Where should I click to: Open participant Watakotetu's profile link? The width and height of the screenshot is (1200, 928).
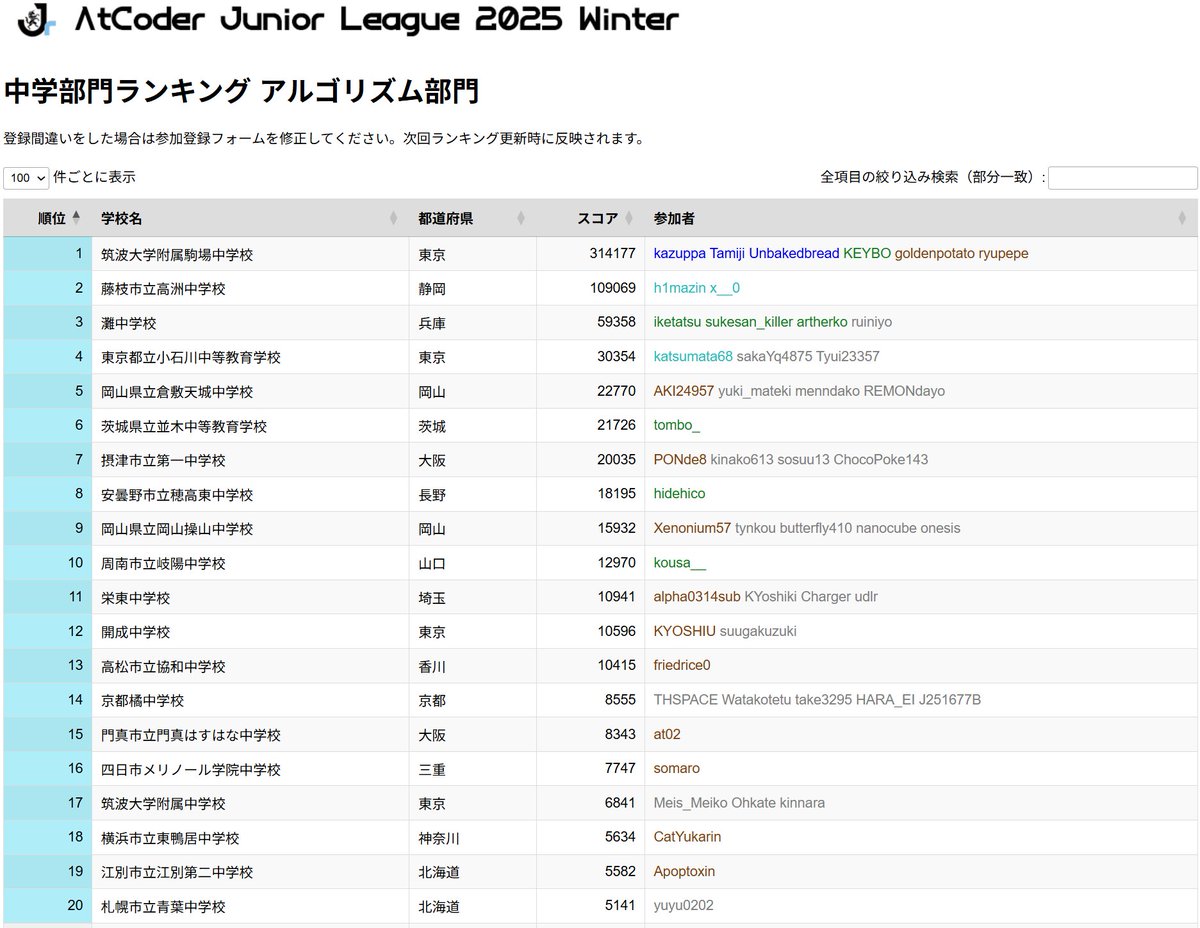tap(756, 699)
